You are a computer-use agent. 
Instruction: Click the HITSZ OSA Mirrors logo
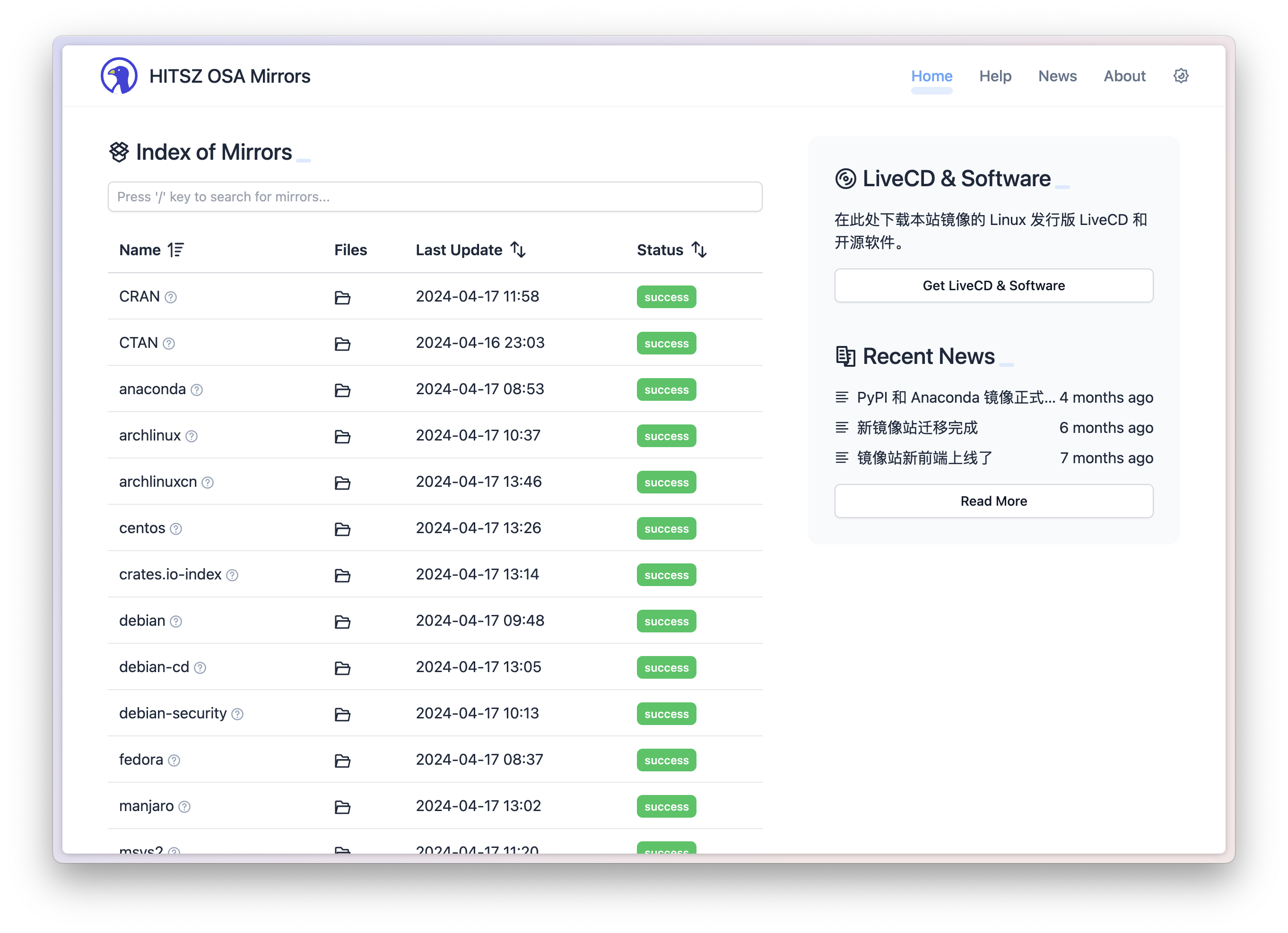pos(119,76)
